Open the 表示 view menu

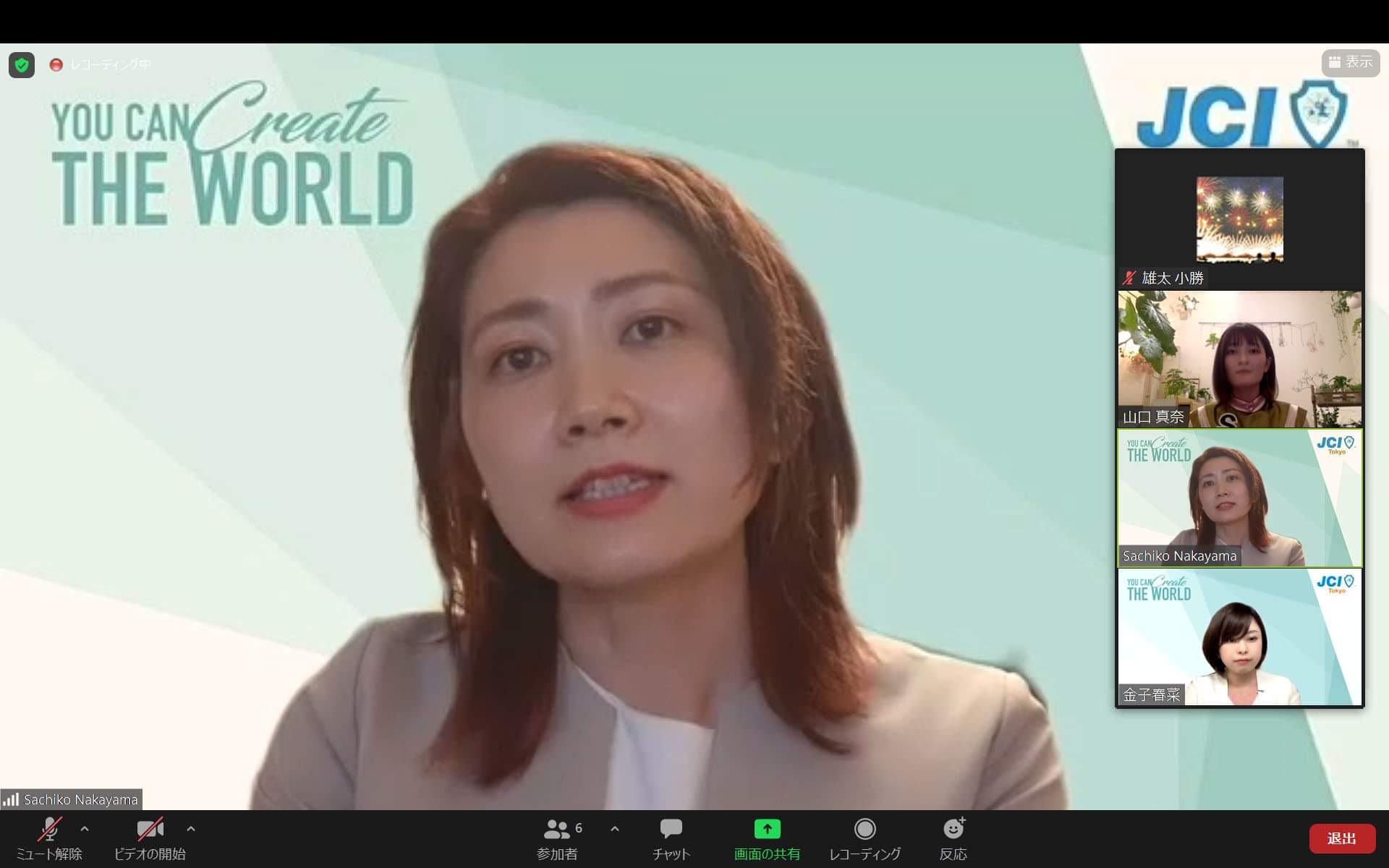pos(1350,63)
